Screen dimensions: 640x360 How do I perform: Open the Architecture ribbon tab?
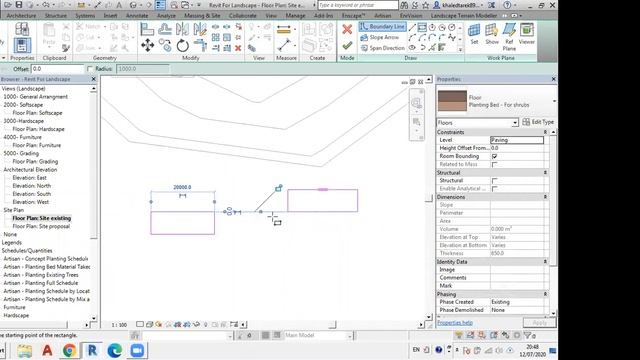(21, 16)
